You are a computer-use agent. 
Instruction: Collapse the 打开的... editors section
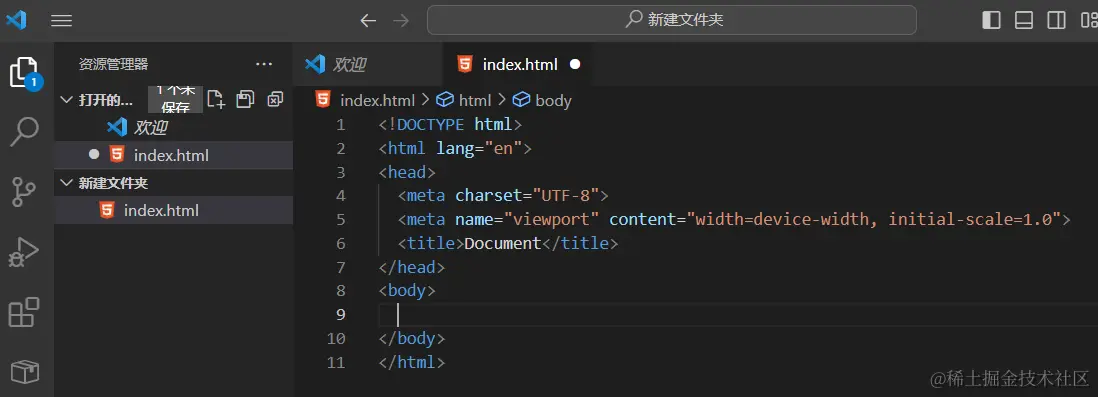tap(67, 99)
